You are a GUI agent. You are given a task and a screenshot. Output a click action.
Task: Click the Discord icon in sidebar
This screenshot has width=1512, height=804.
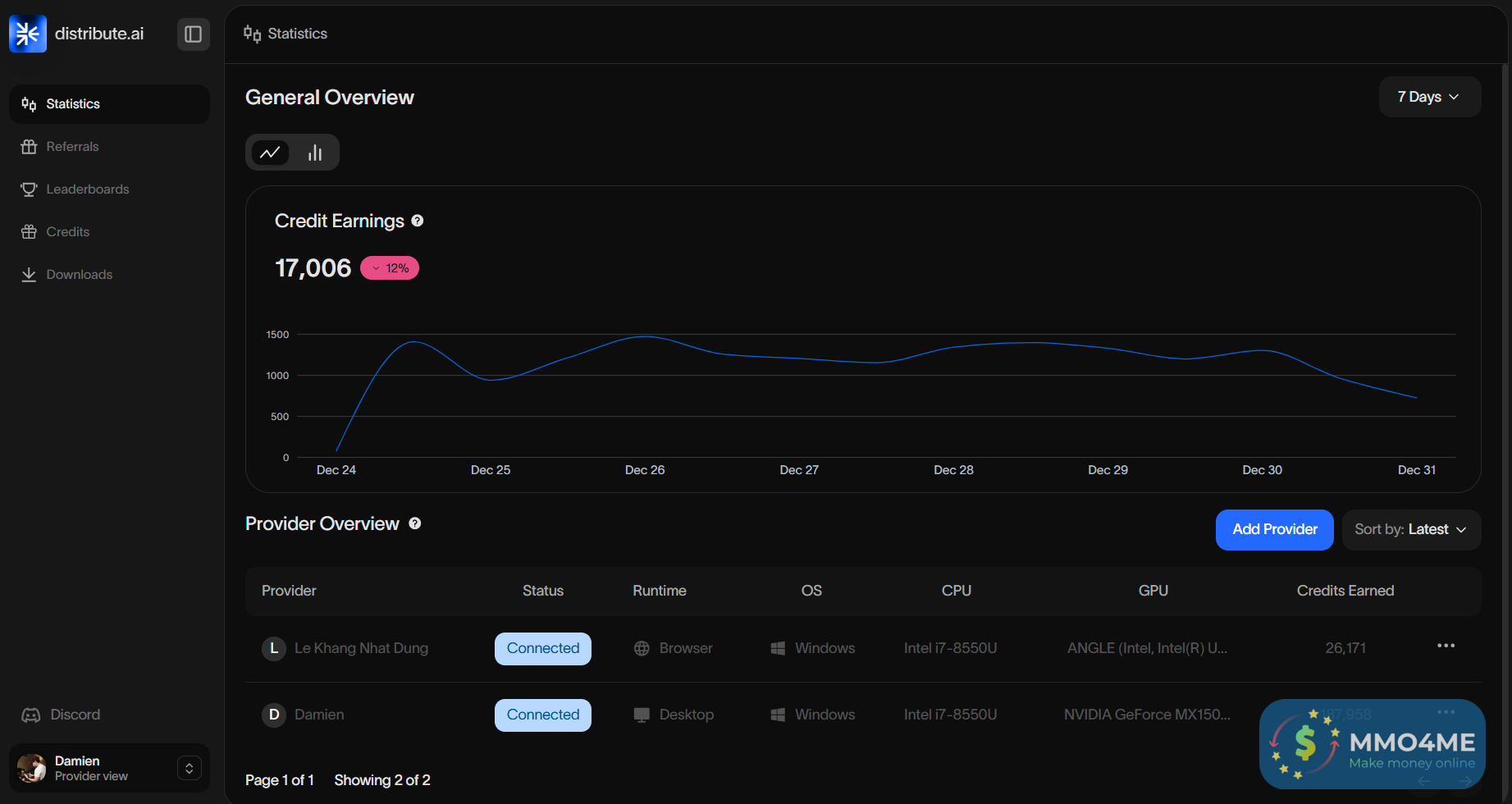[30, 715]
